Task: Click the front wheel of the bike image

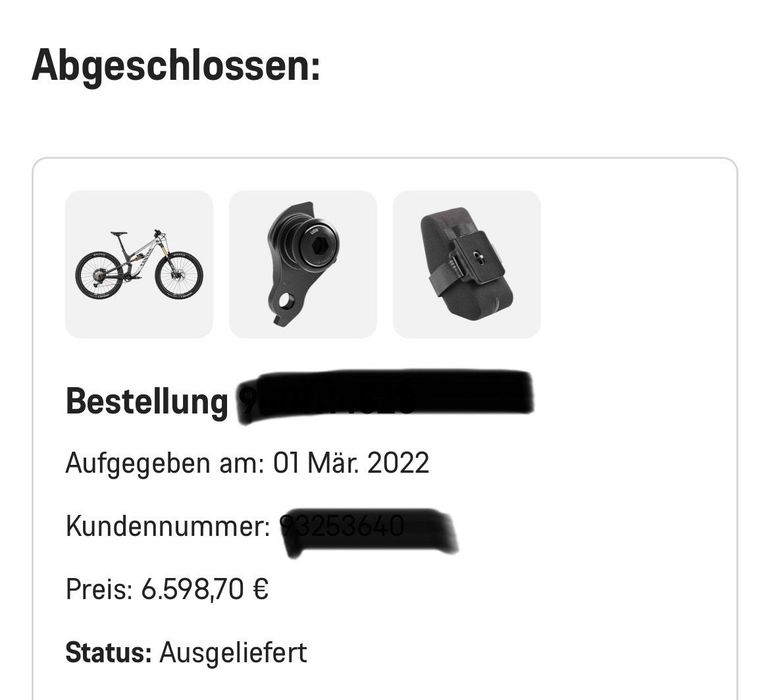Action: coord(179,274)
